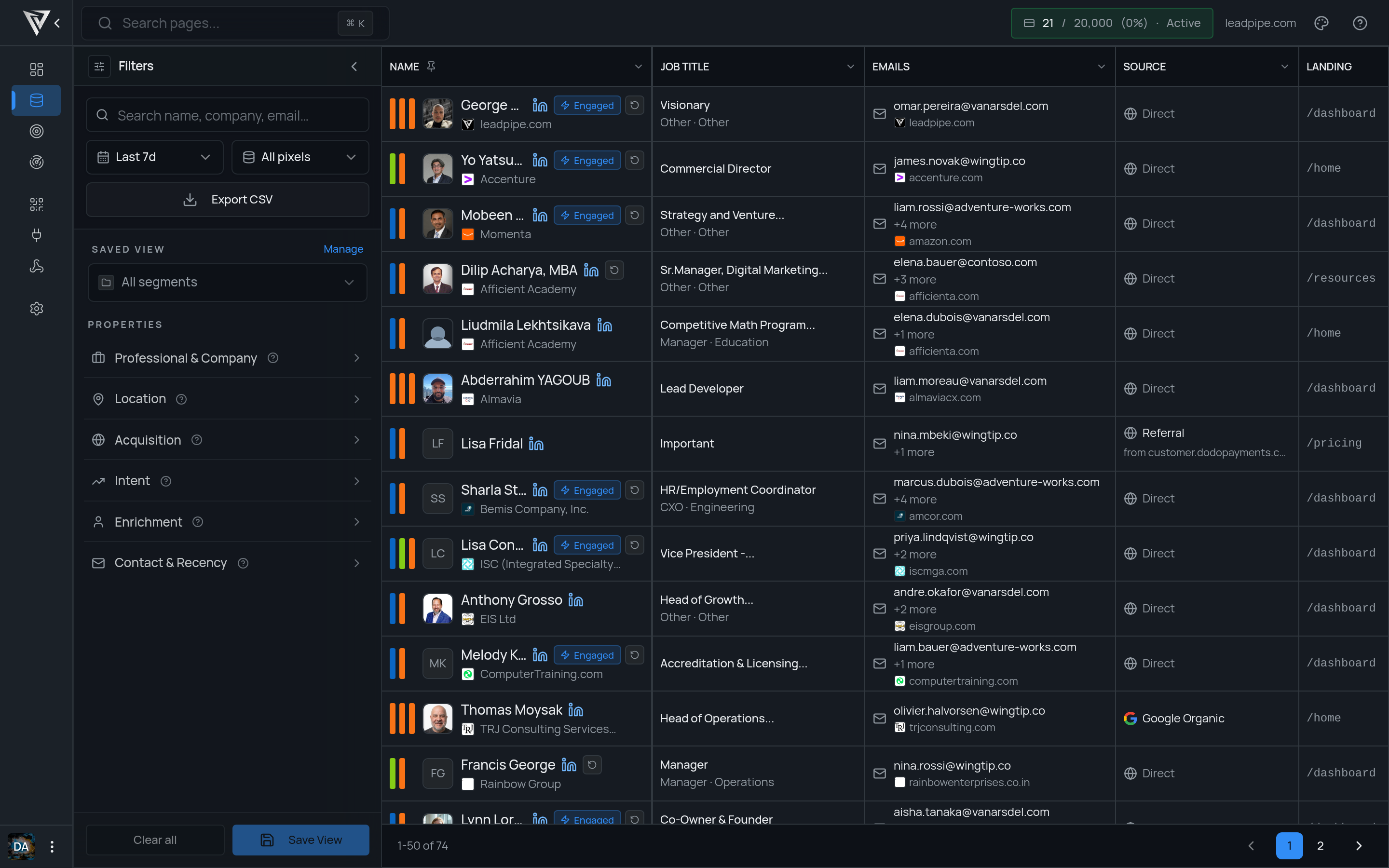Collapse the Filters panel
This screenshot has height=868, width=1389.
[354, 67]
